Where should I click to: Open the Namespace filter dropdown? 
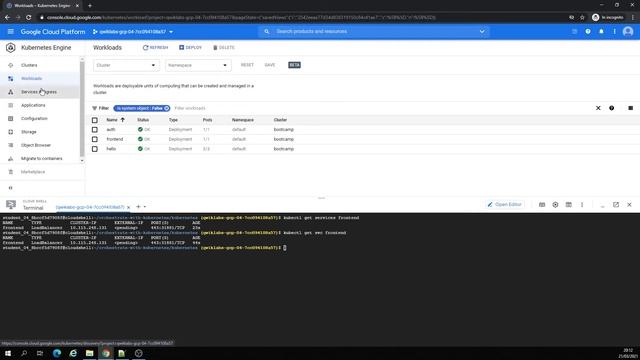coord(198,65)
